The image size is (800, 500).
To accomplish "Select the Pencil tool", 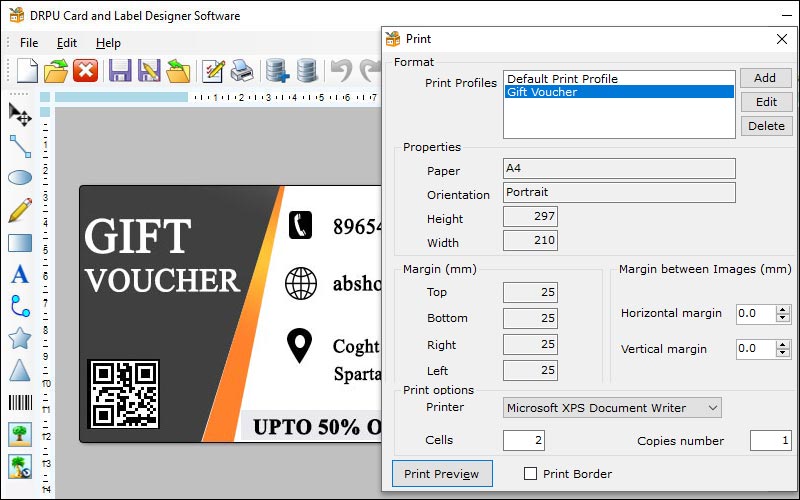I will pos(20,210).
